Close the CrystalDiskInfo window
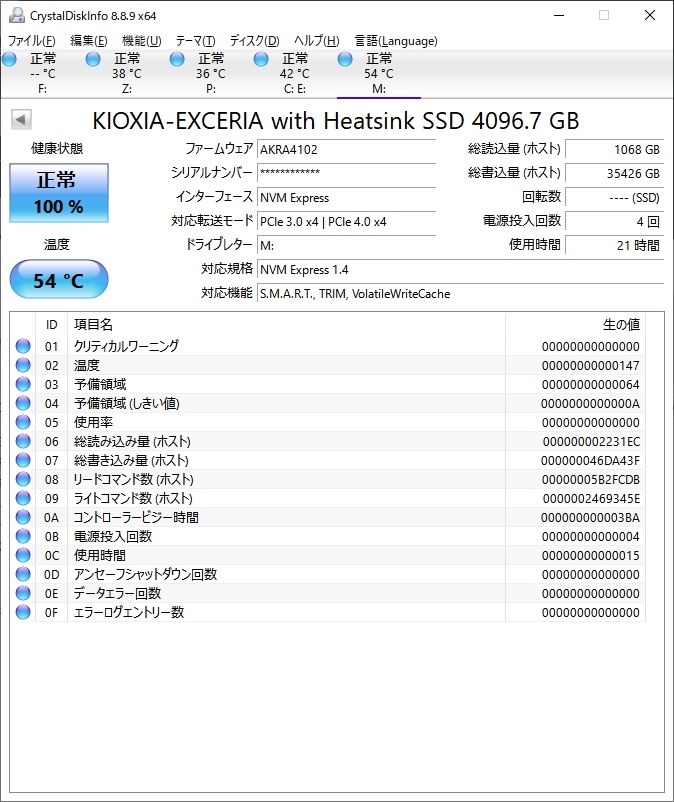 (650, 15)
